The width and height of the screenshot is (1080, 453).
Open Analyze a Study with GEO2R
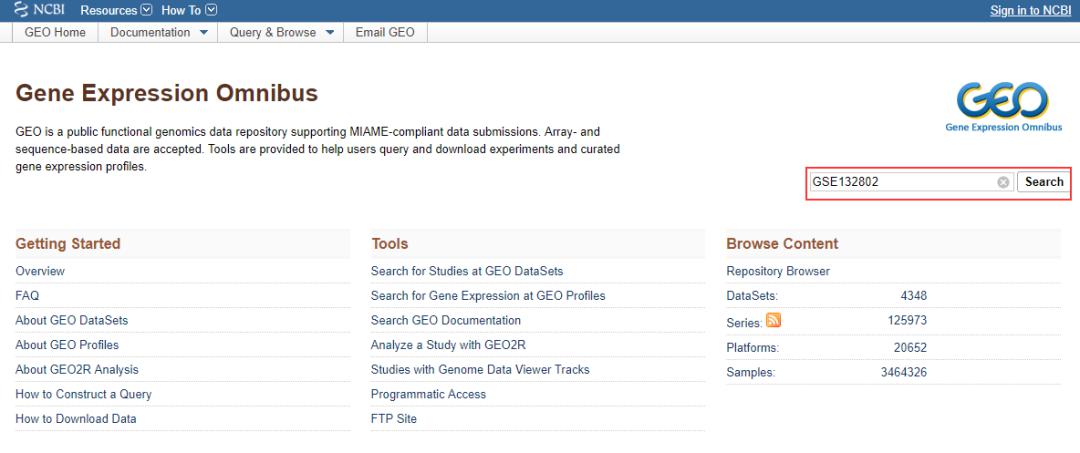point(448,345)
